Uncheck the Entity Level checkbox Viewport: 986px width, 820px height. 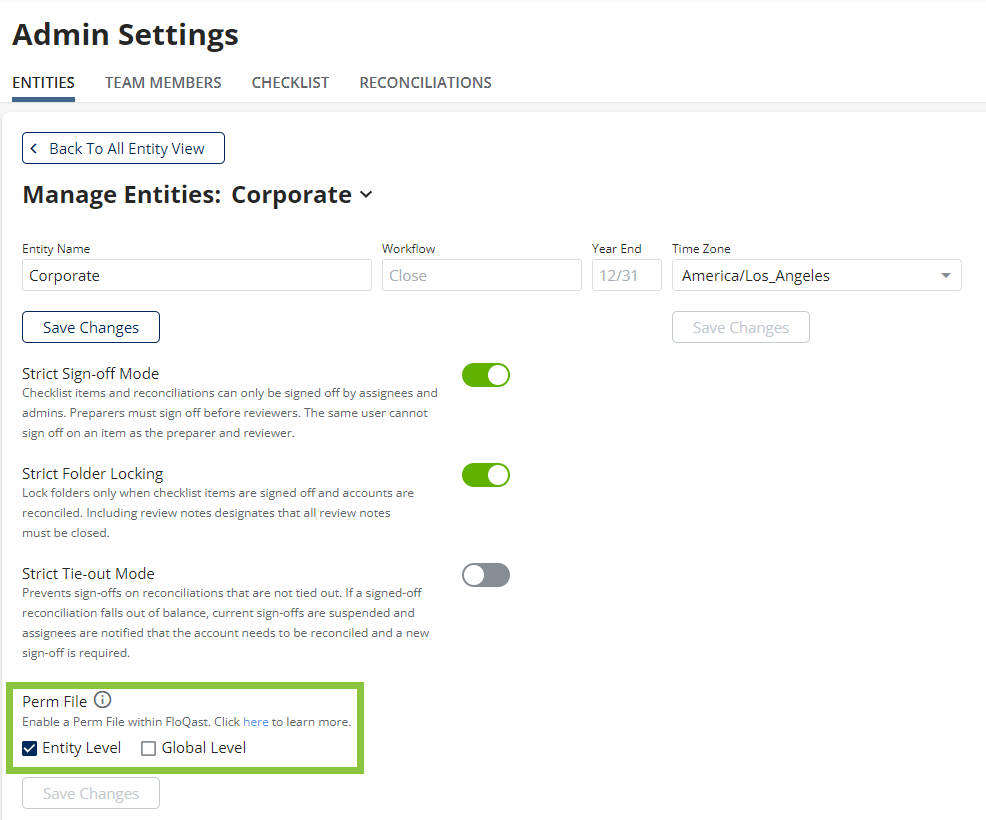[x=30, y=748]
